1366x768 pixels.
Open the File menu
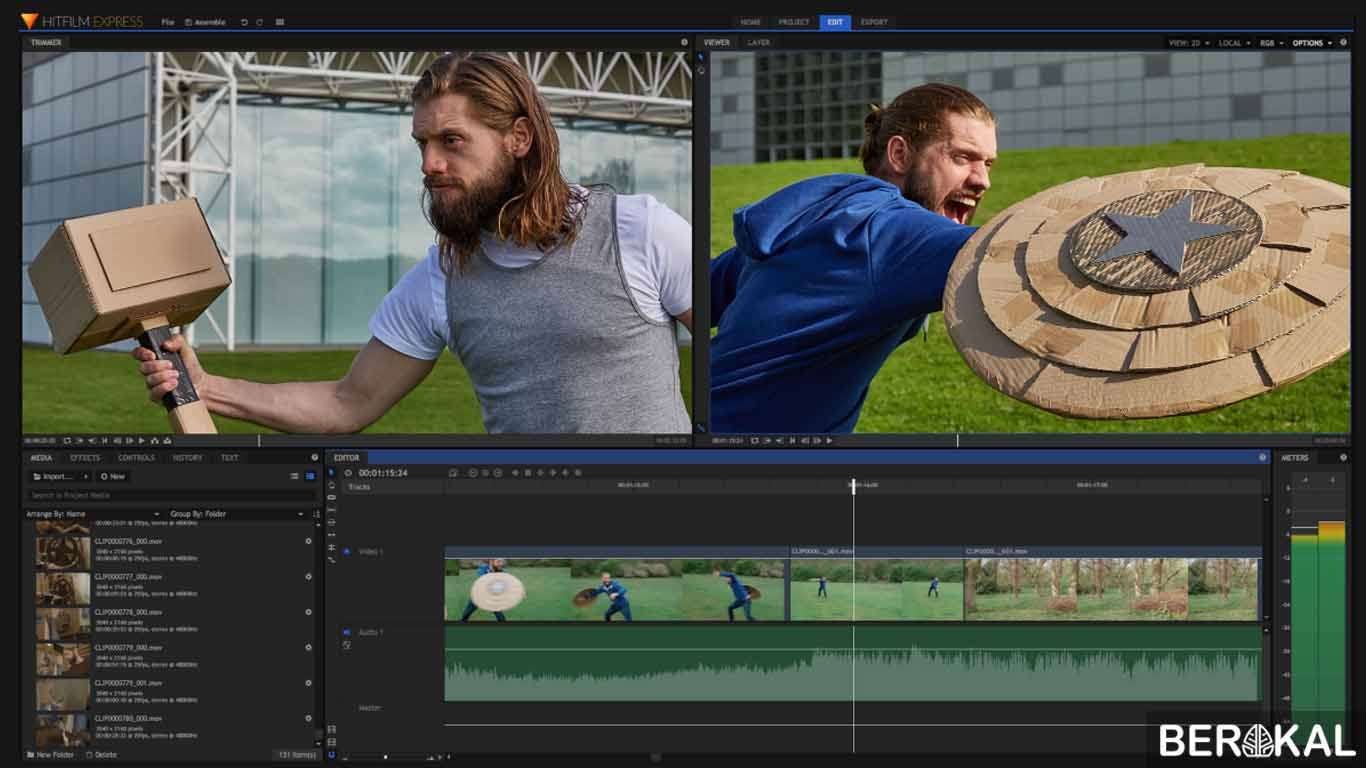[168, 22]
